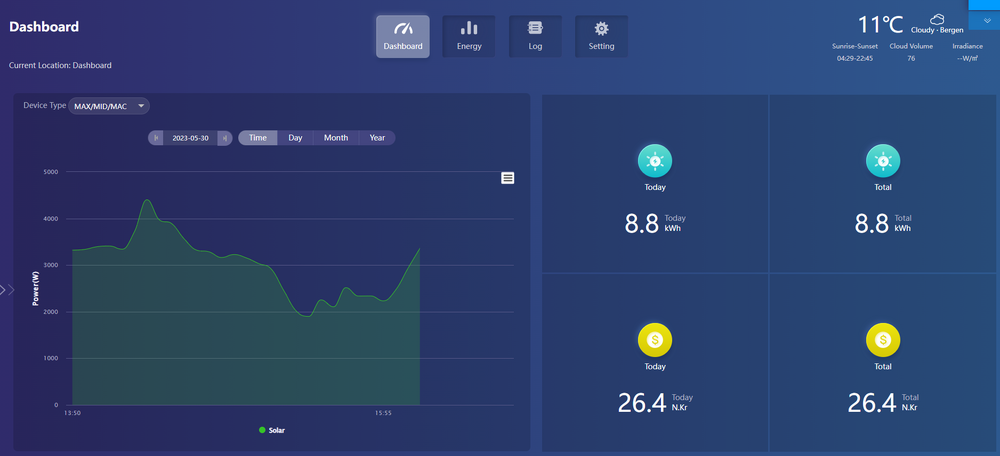Click the Total revenue coin icon
Viewport: 1000px width, 456px height.
pyautogui.click(x=883, y=341)
